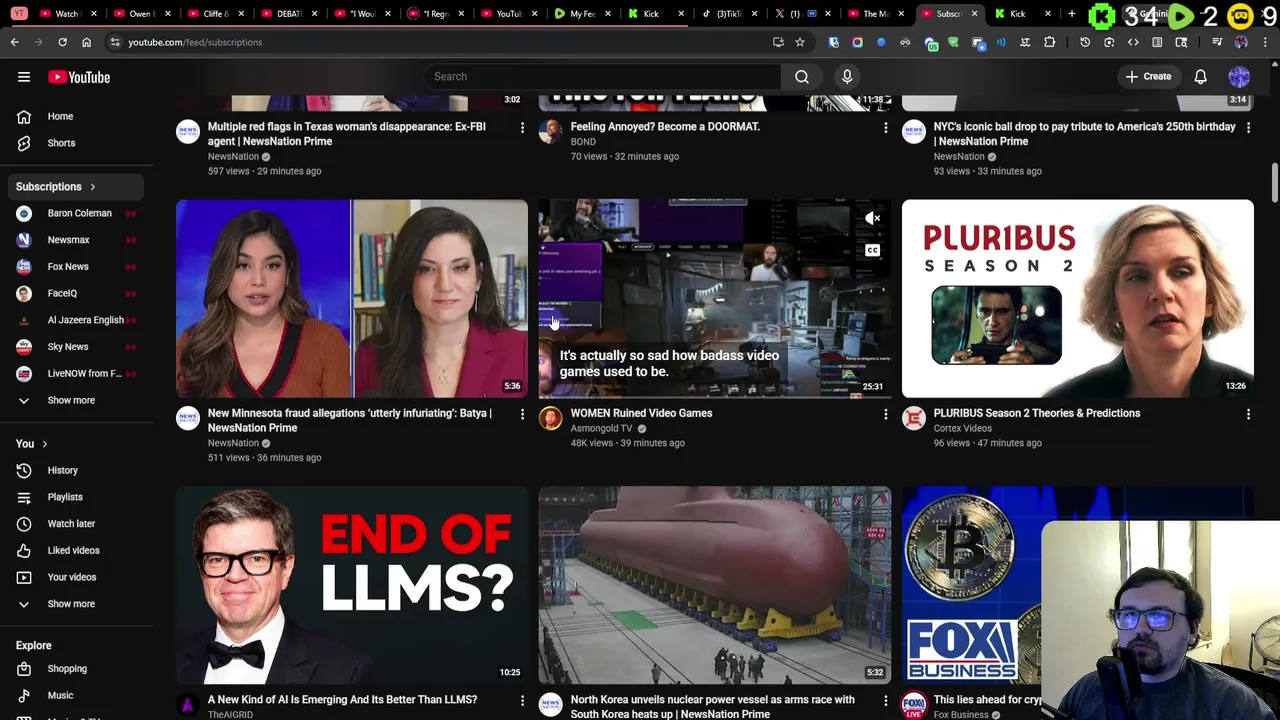Open a new browser tab
Viewport: 1280px width, 720px height.
[1072, 14]
